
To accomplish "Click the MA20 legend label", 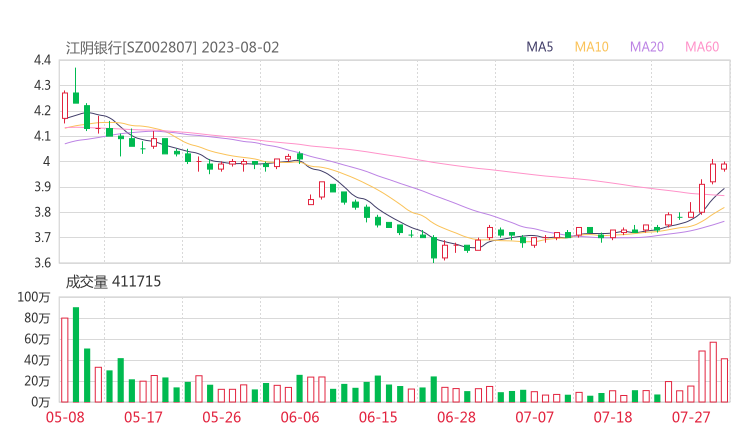I will (x=647, y=47).
